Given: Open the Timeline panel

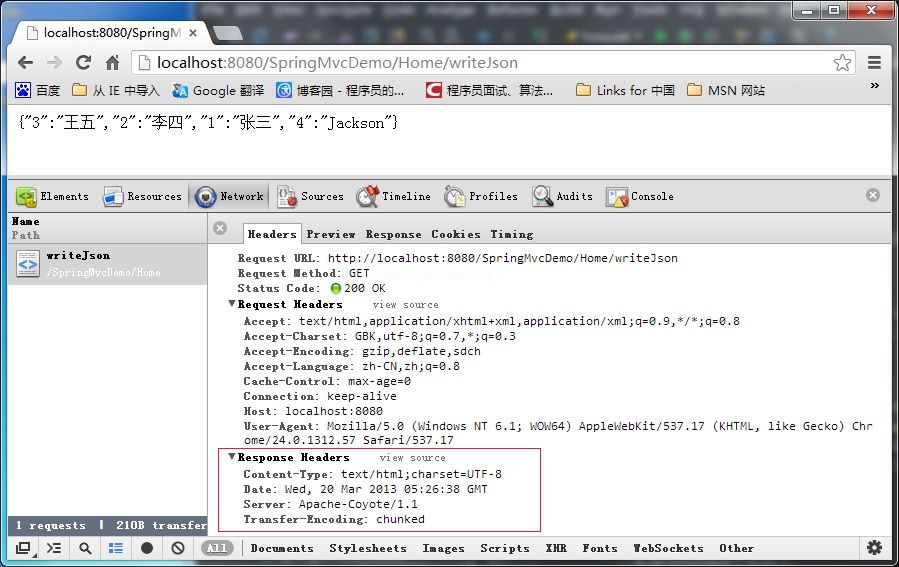Looking at the screenshot, I should point(393,197).
